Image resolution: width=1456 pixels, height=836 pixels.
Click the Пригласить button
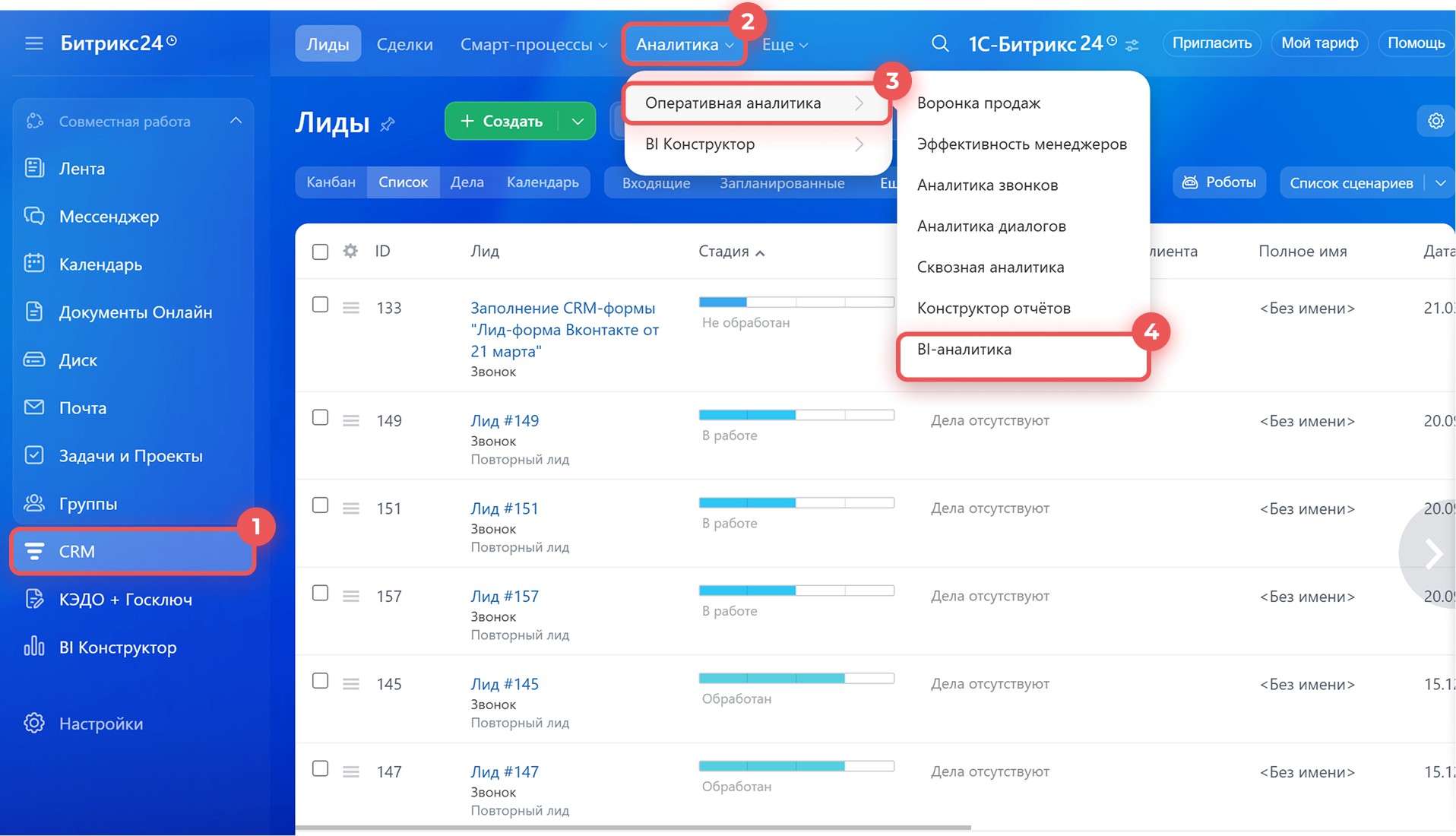pos(1211,43)
